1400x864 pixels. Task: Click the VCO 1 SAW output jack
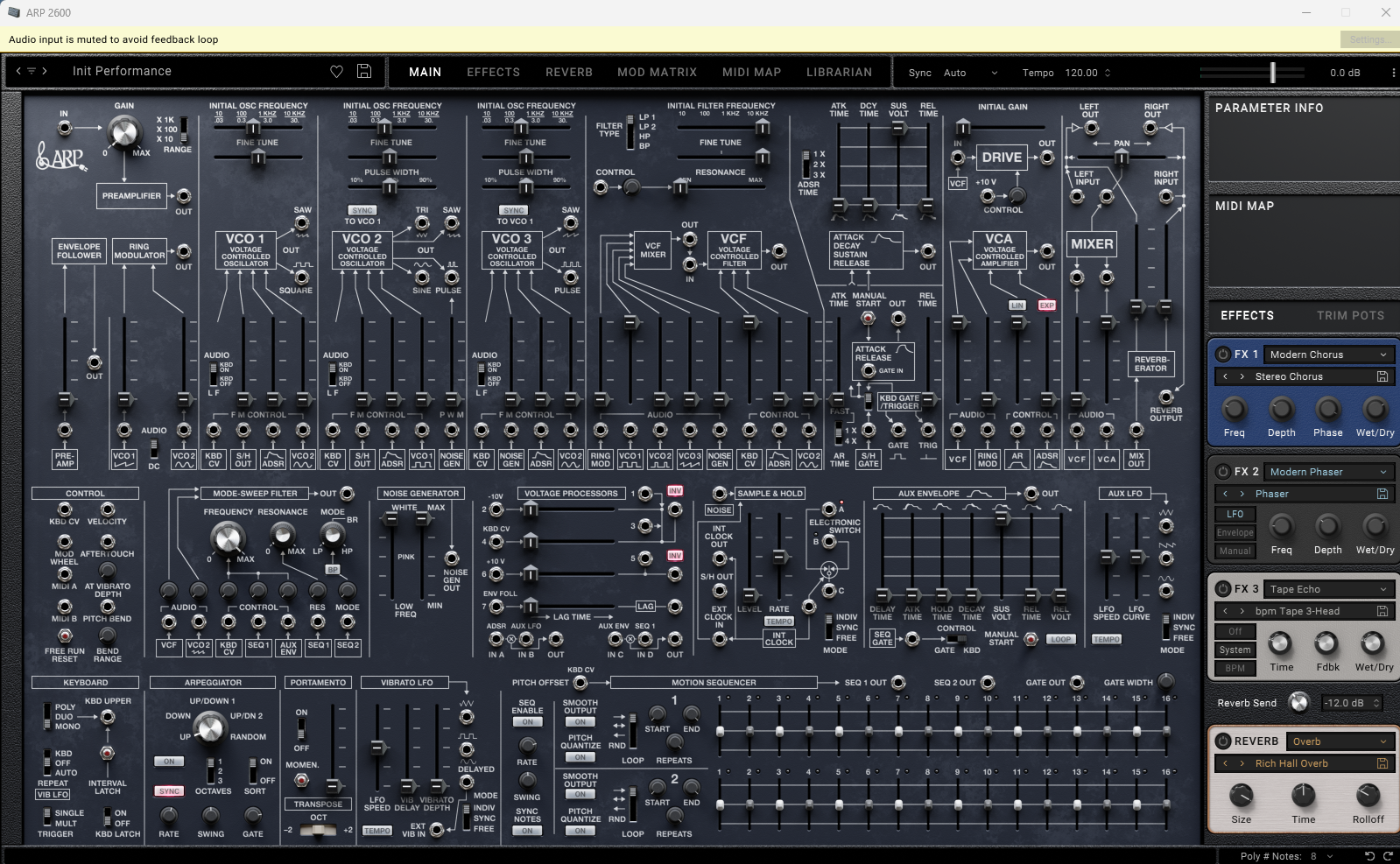point(302,223)
